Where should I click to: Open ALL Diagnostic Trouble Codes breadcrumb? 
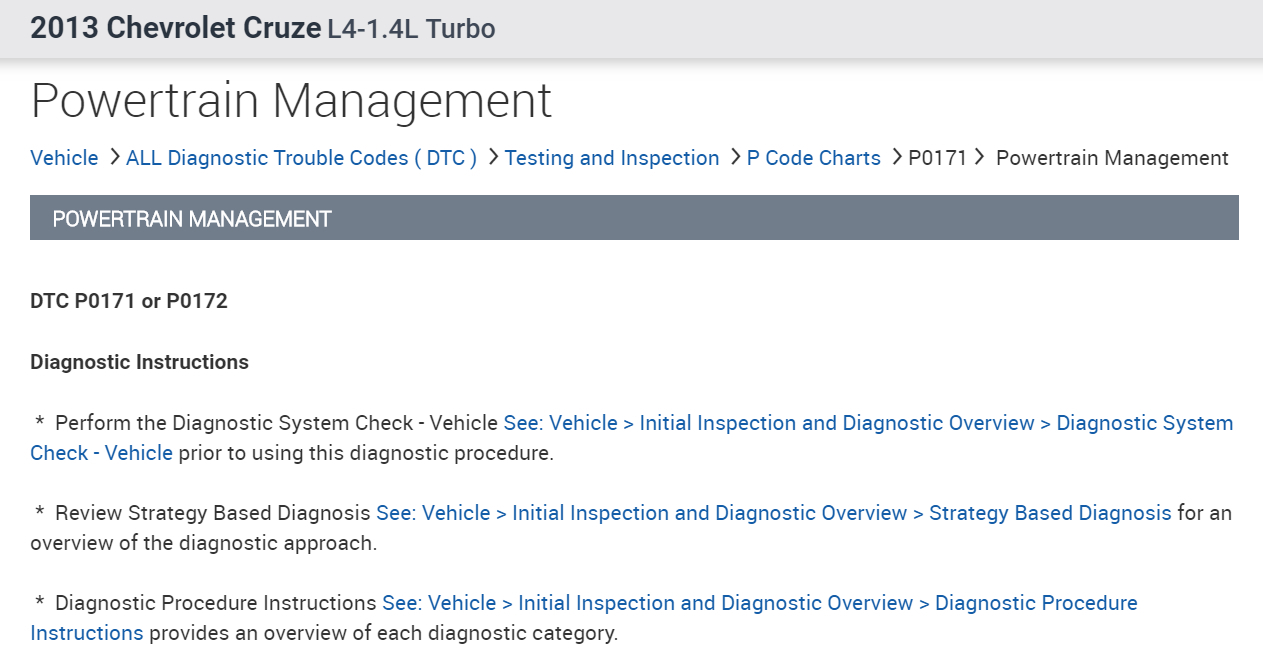tap(301, 158)
